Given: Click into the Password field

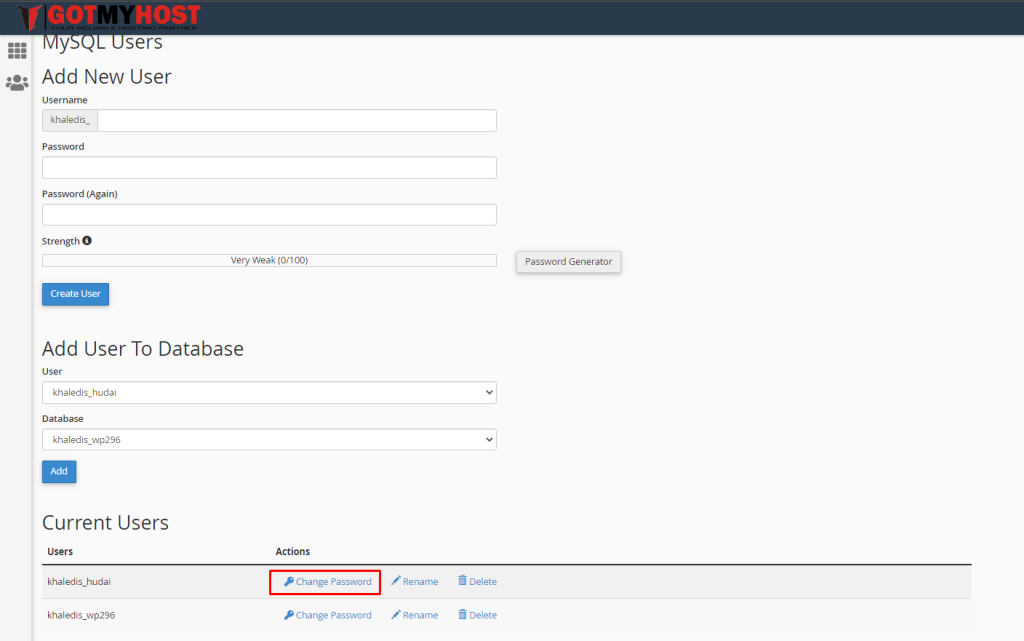Looking at the screenshot, I should coord(269,167).
